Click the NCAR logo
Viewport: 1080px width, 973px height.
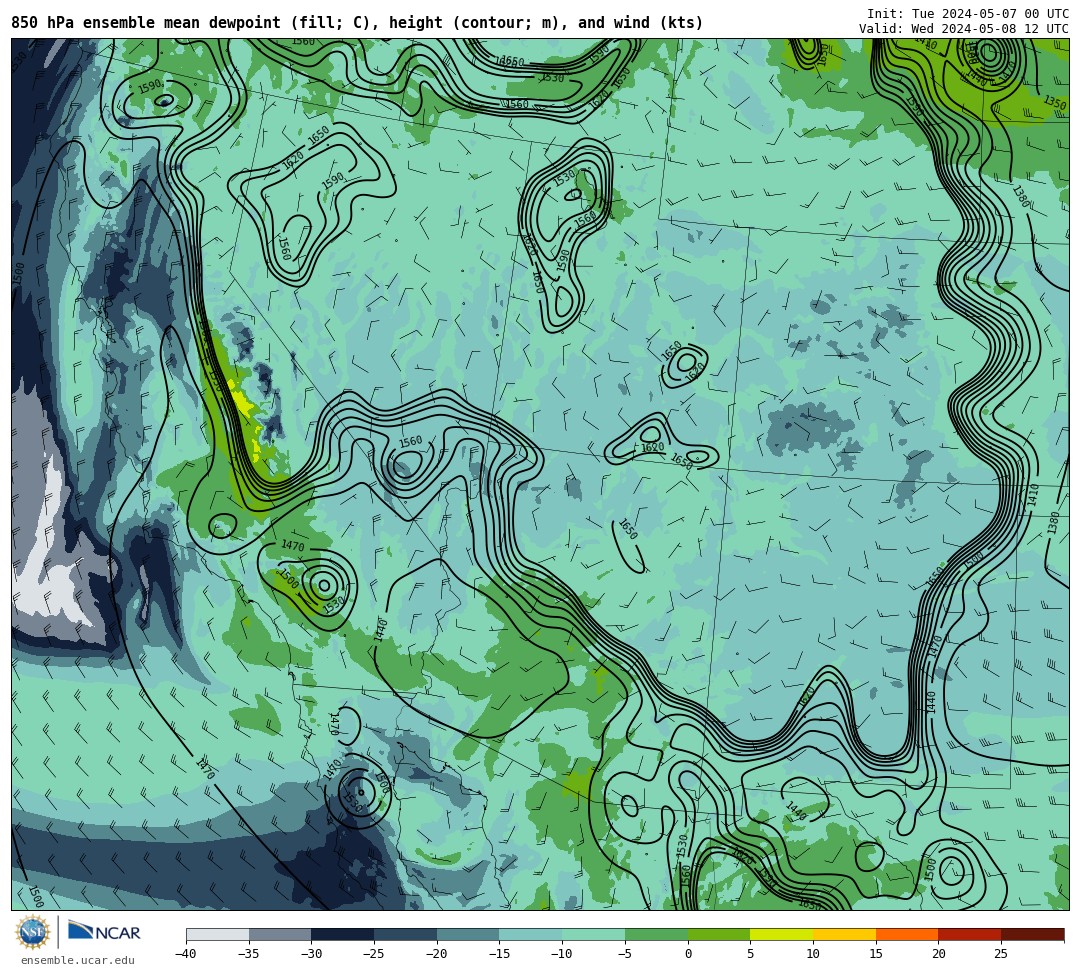pos(104,933)
